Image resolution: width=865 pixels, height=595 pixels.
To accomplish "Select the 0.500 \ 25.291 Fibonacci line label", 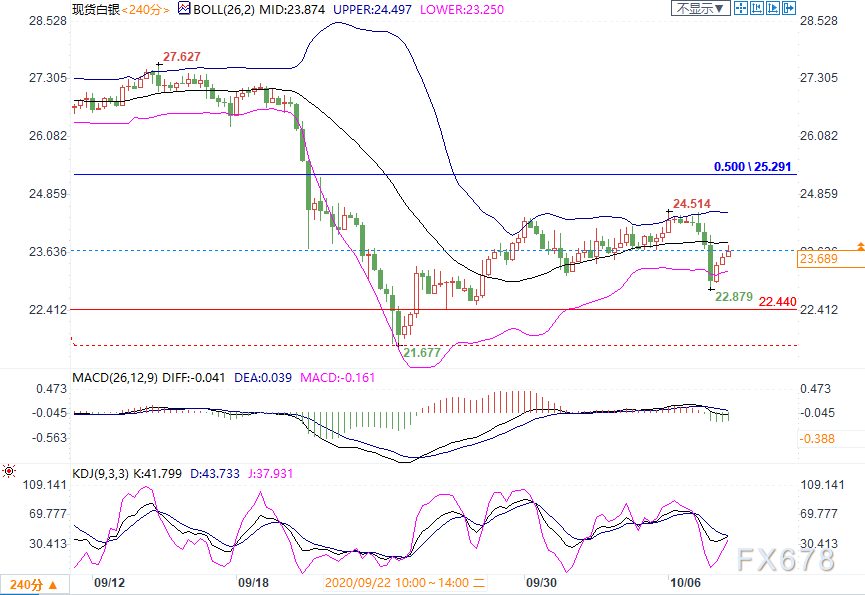I will [x=752, y=167].
